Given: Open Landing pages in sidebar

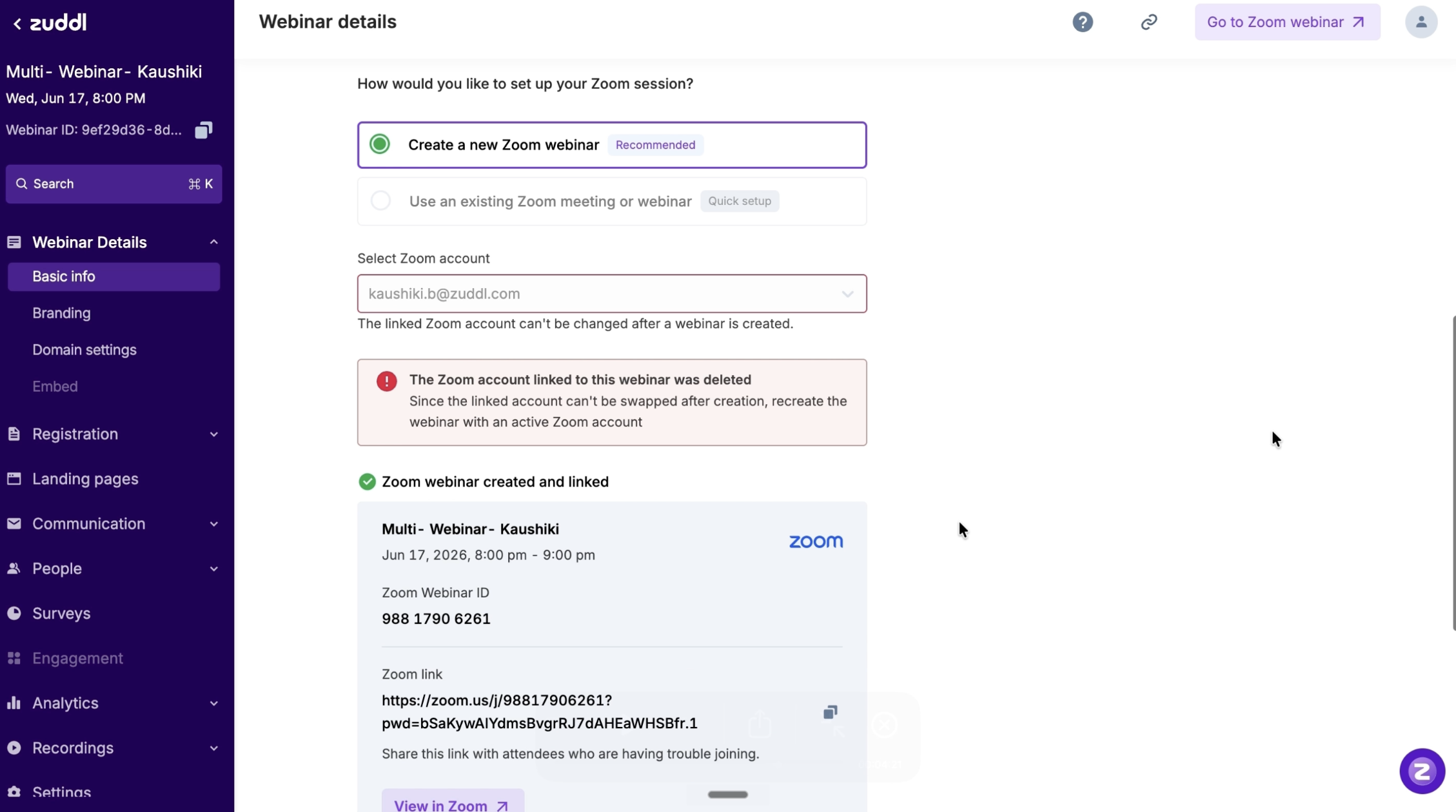Looking at the screenshot, I should tap(85, 479).
